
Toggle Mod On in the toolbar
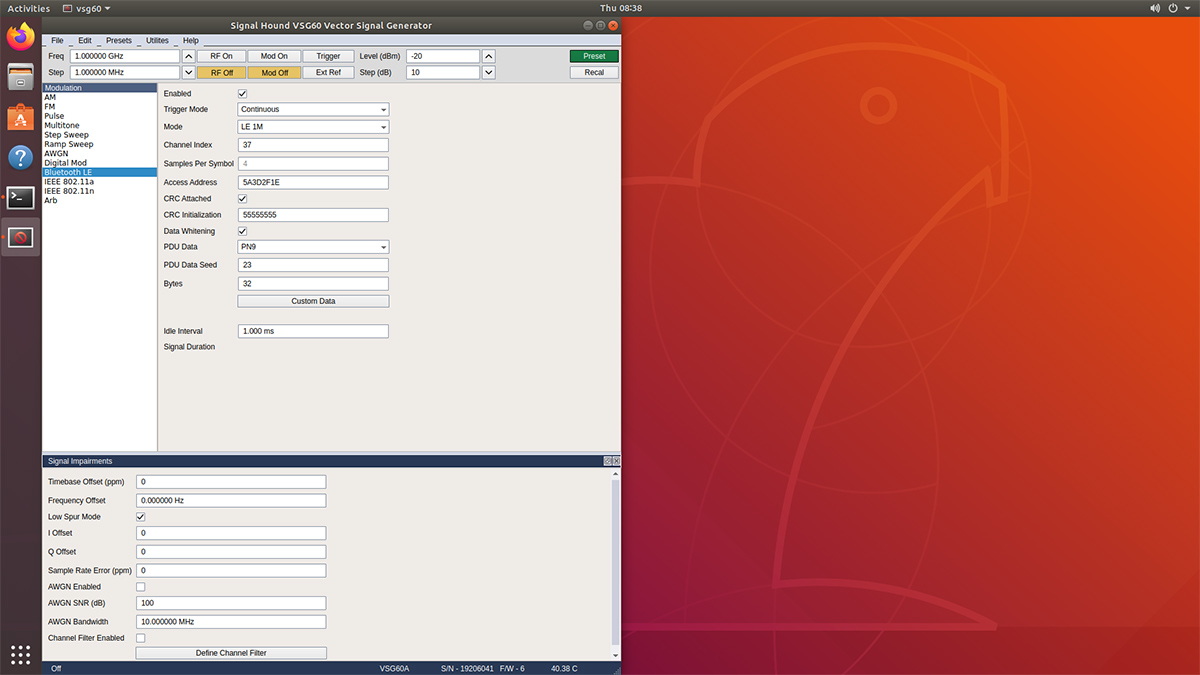[x=273, y=55]
